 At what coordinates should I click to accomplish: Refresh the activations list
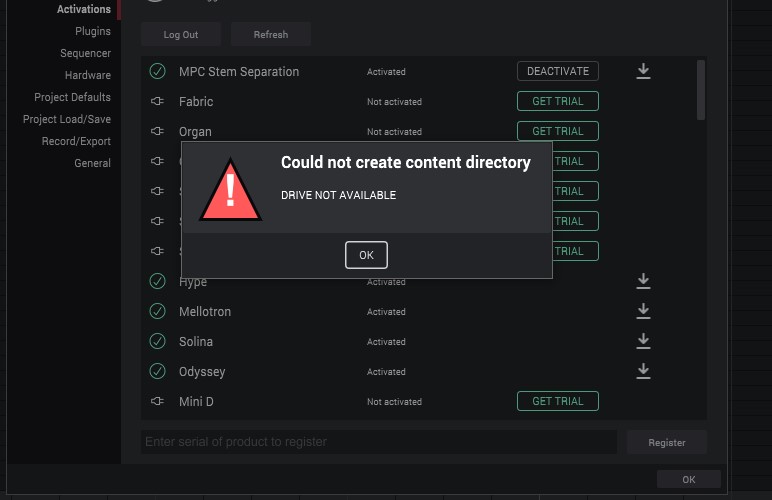(271, 34)
